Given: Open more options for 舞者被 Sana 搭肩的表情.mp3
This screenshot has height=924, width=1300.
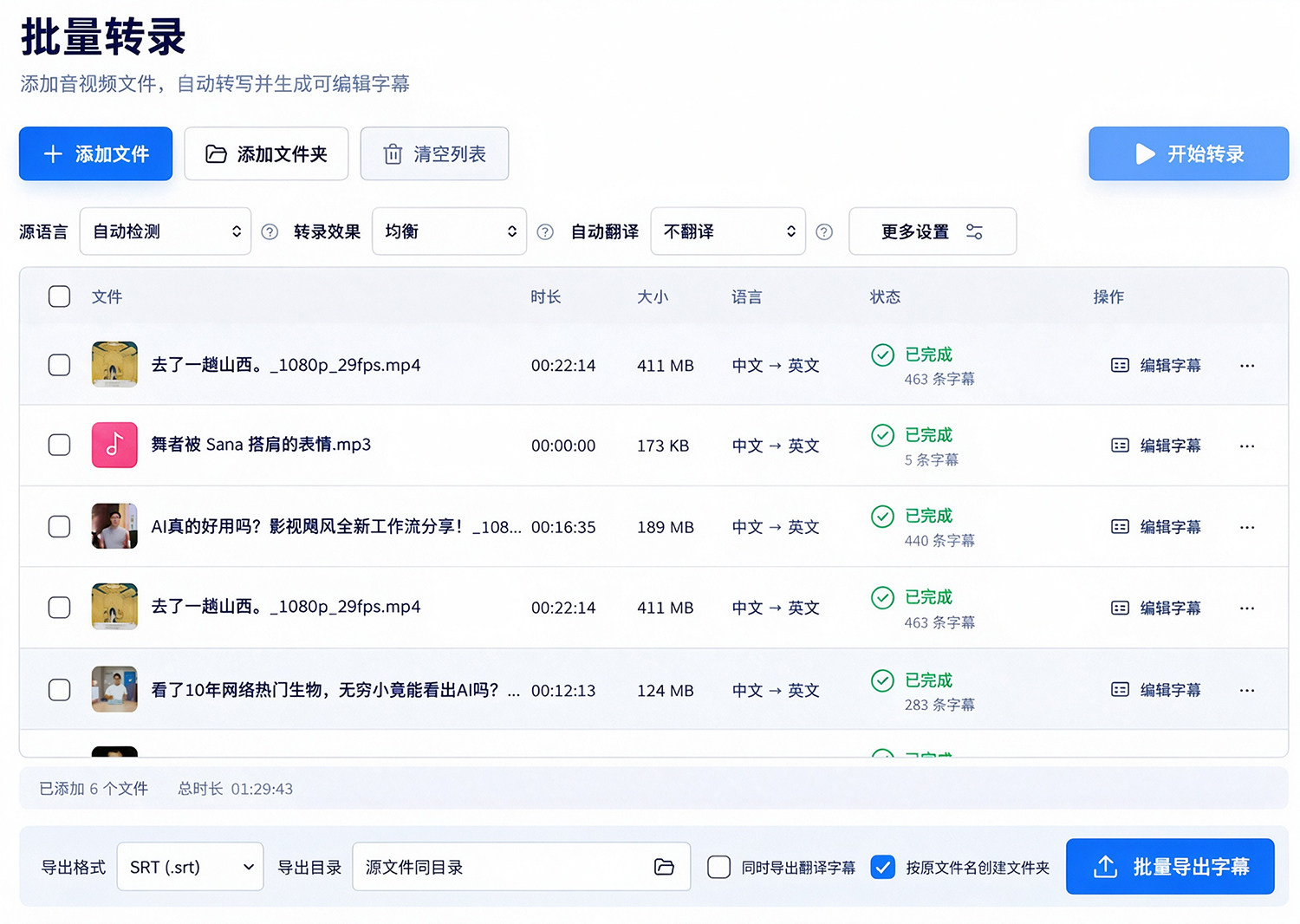Looking at the screenshot, I should 1247,446.
